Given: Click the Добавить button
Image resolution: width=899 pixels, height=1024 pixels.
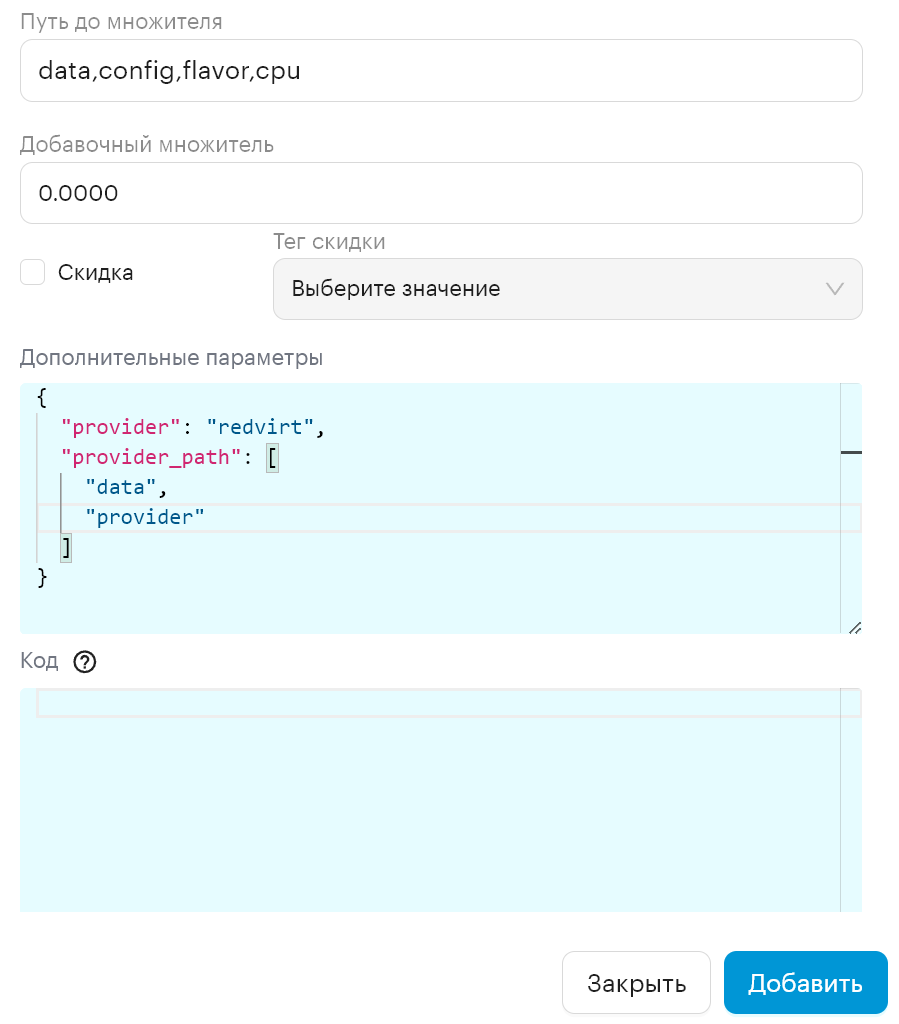Looking at the screenshot, I should (x=806, y=982).
